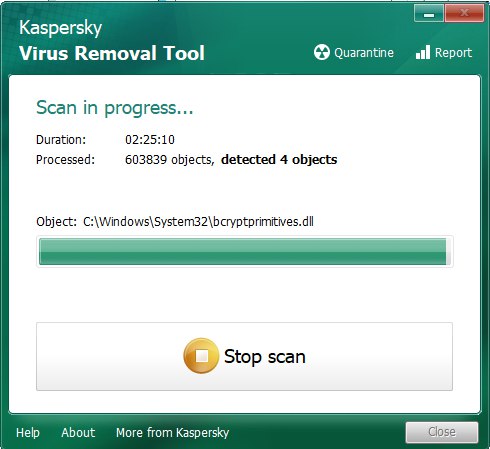The height and width of the screenshot is (449, 490).
Task: Click the green scan progress bar
Action: click(244, 251)
